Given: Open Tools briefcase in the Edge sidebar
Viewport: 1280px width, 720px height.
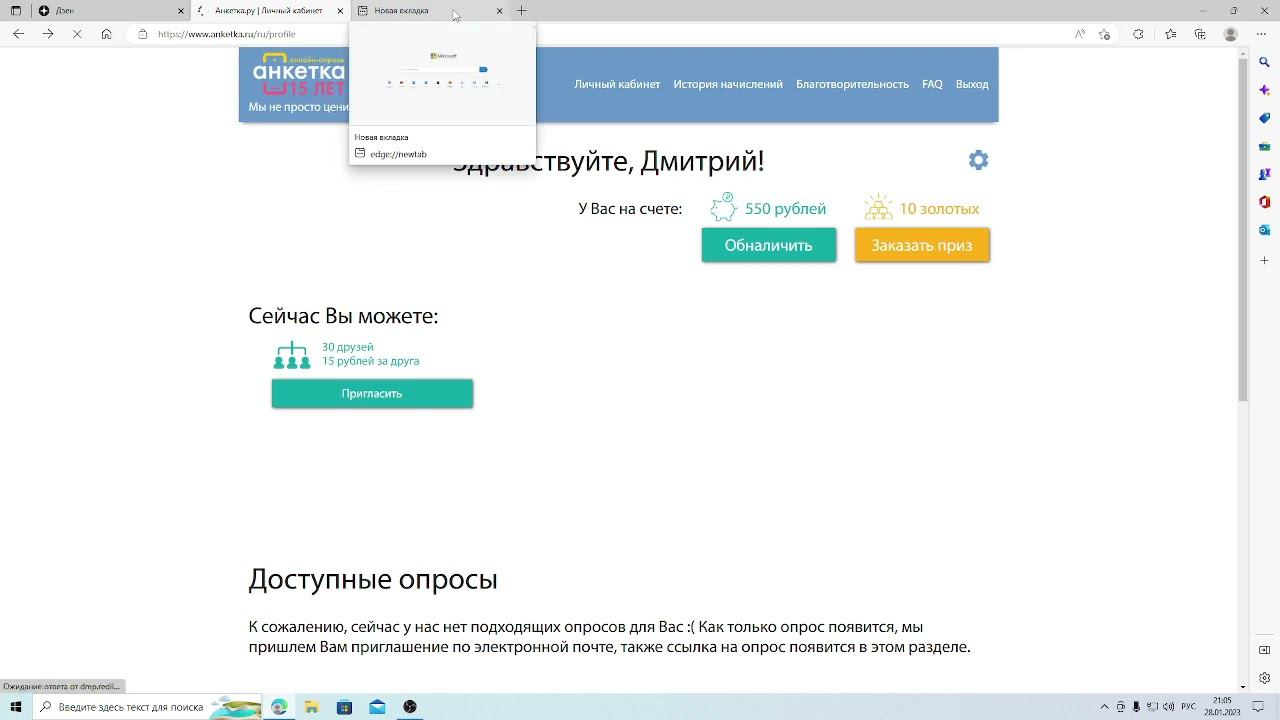Looking at the screenshot, I should 1264,146.
